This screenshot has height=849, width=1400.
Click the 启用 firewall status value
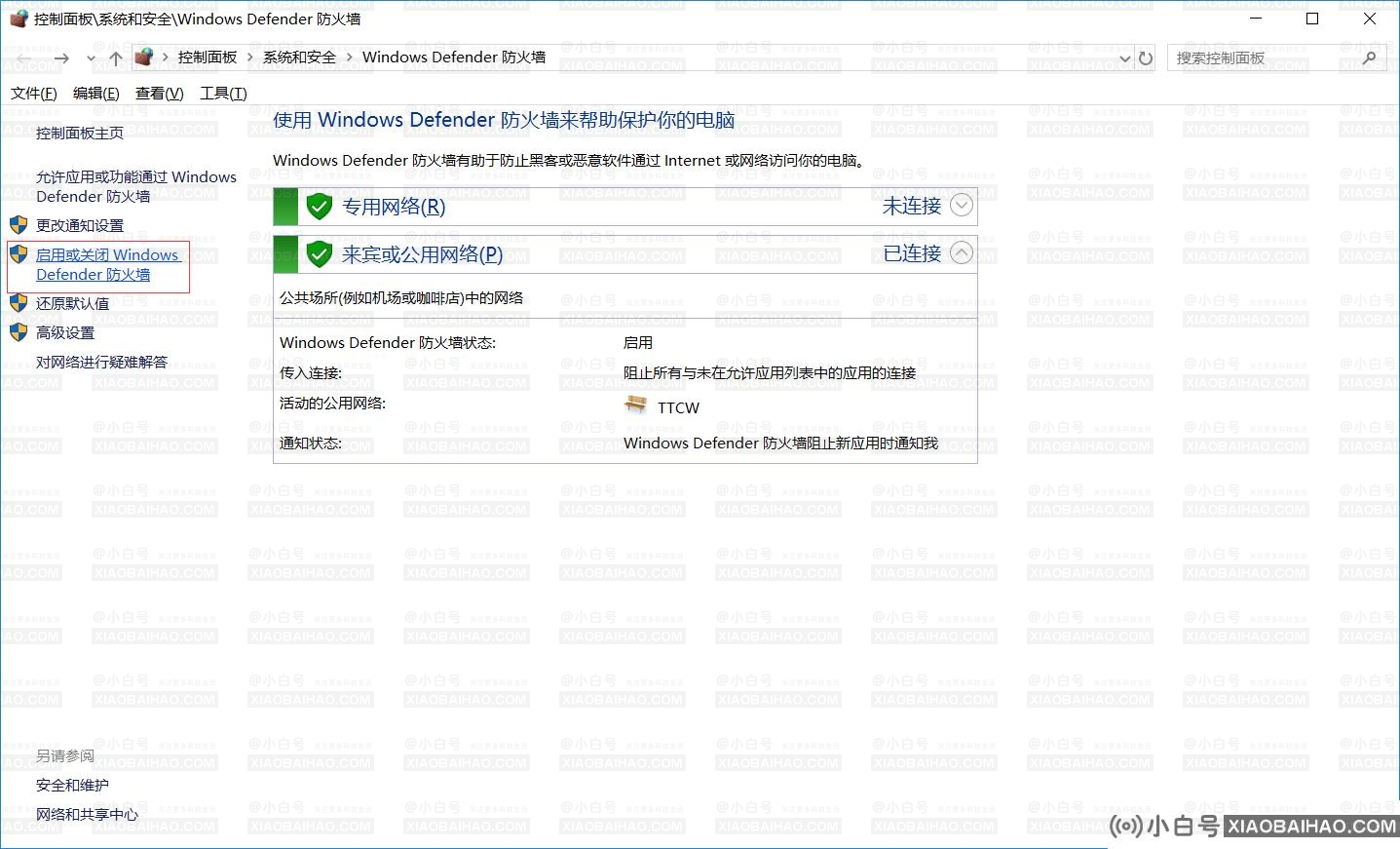coord(638,343)
